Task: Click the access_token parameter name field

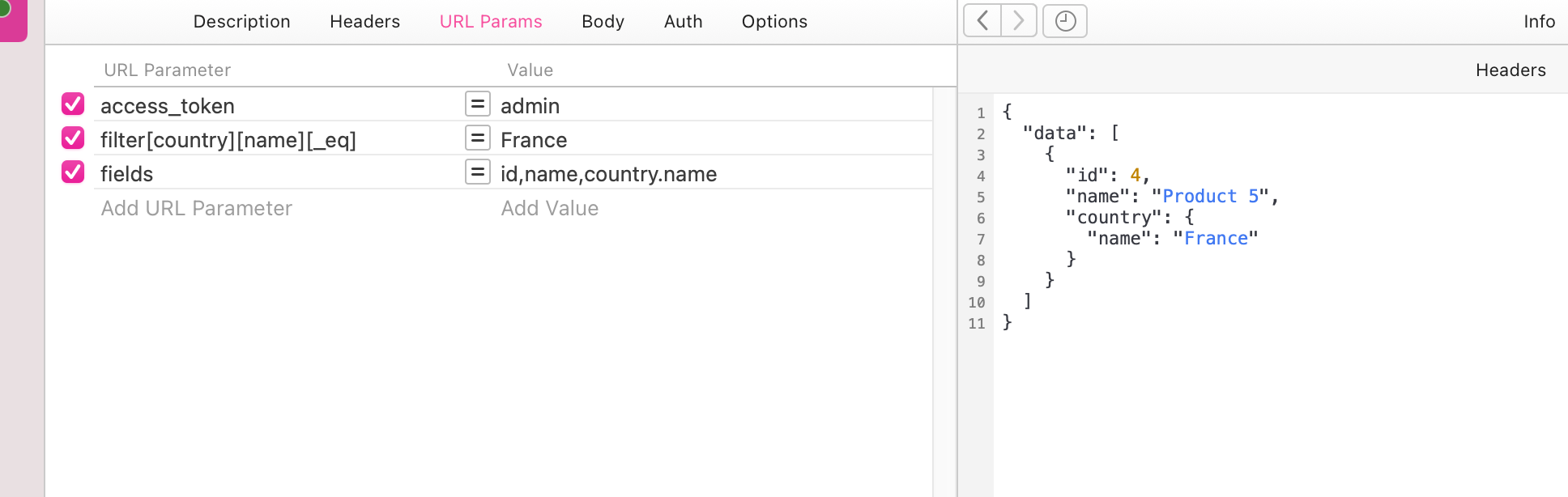Action: coord(279,106)
